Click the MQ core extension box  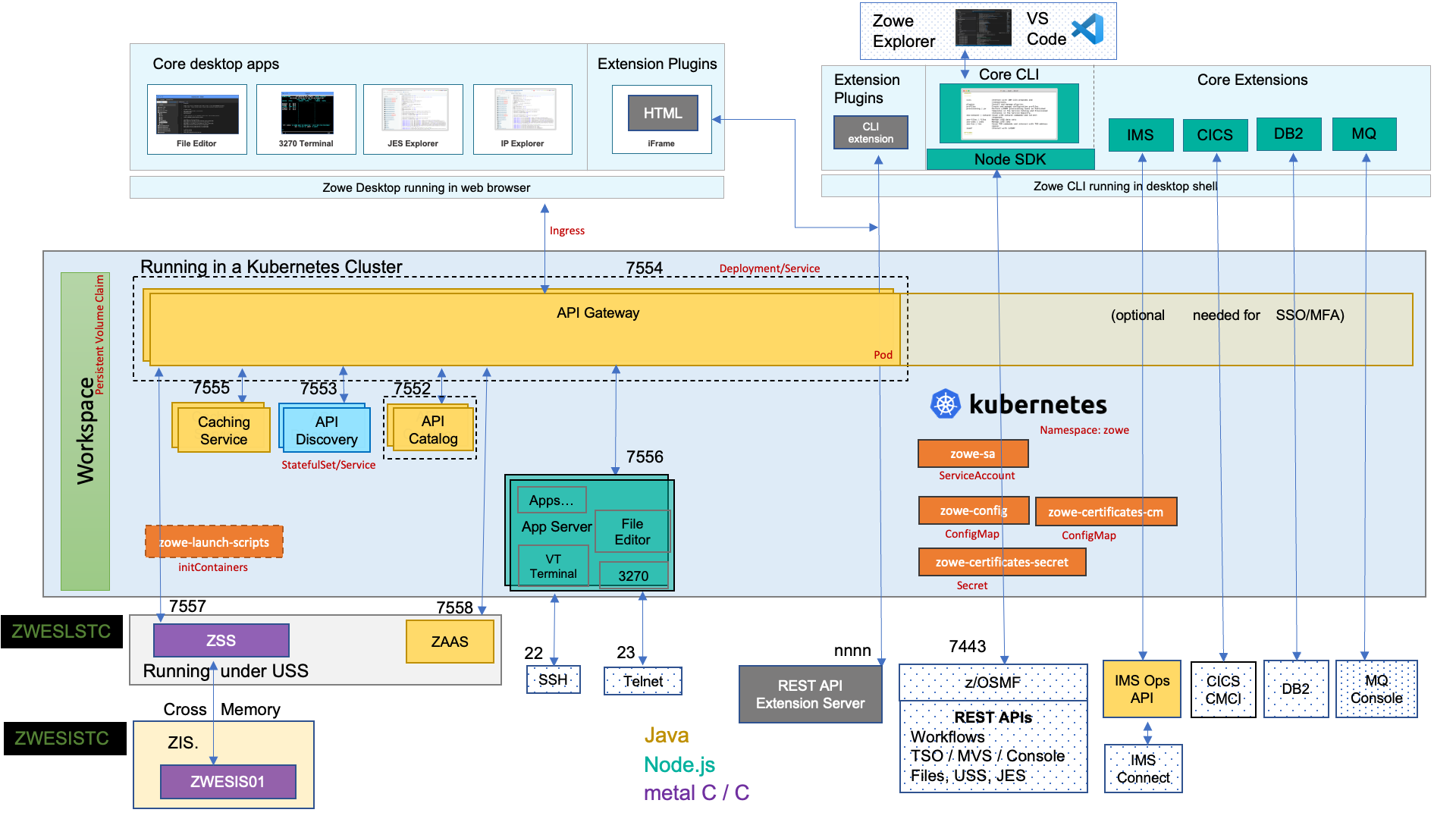pos(1363,134)
